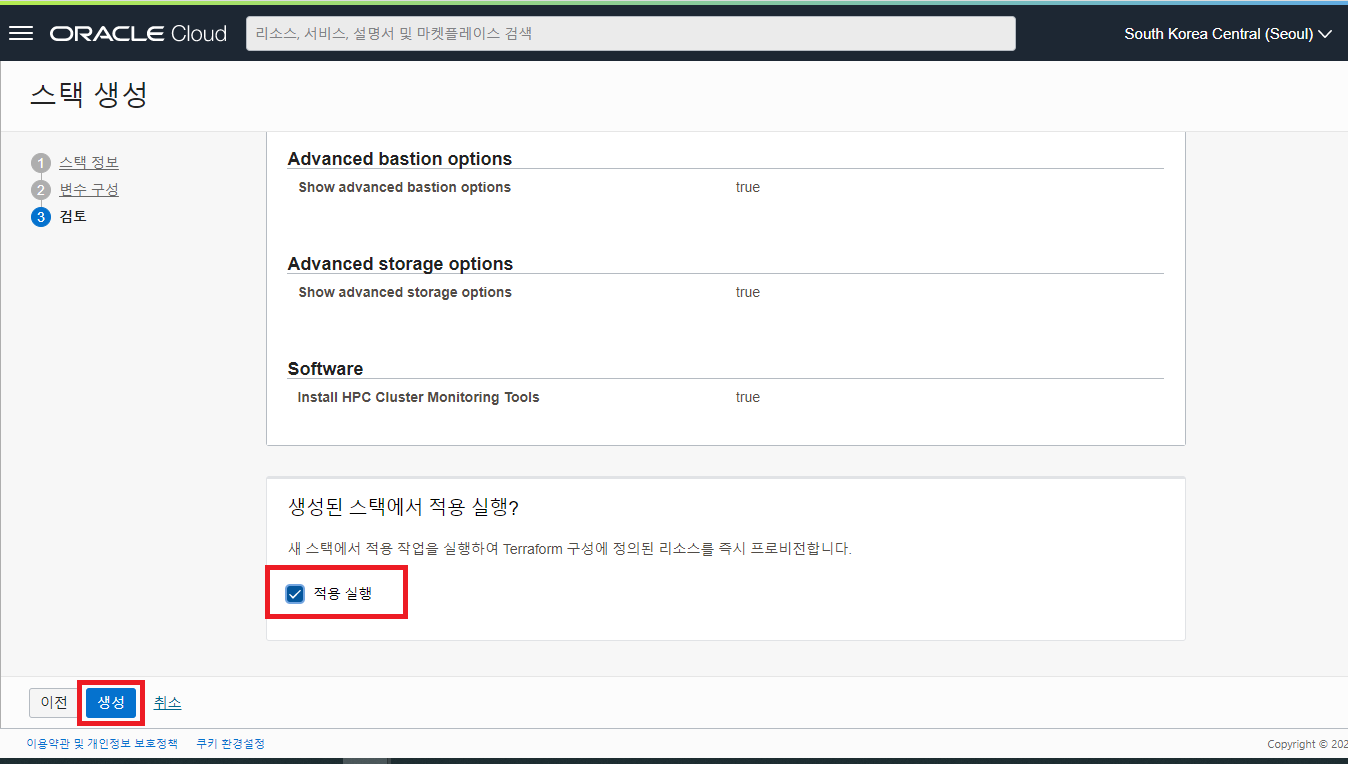1348x764 pixels.
Task: Focus the resource search field
Action: click(x=631, y=33)
